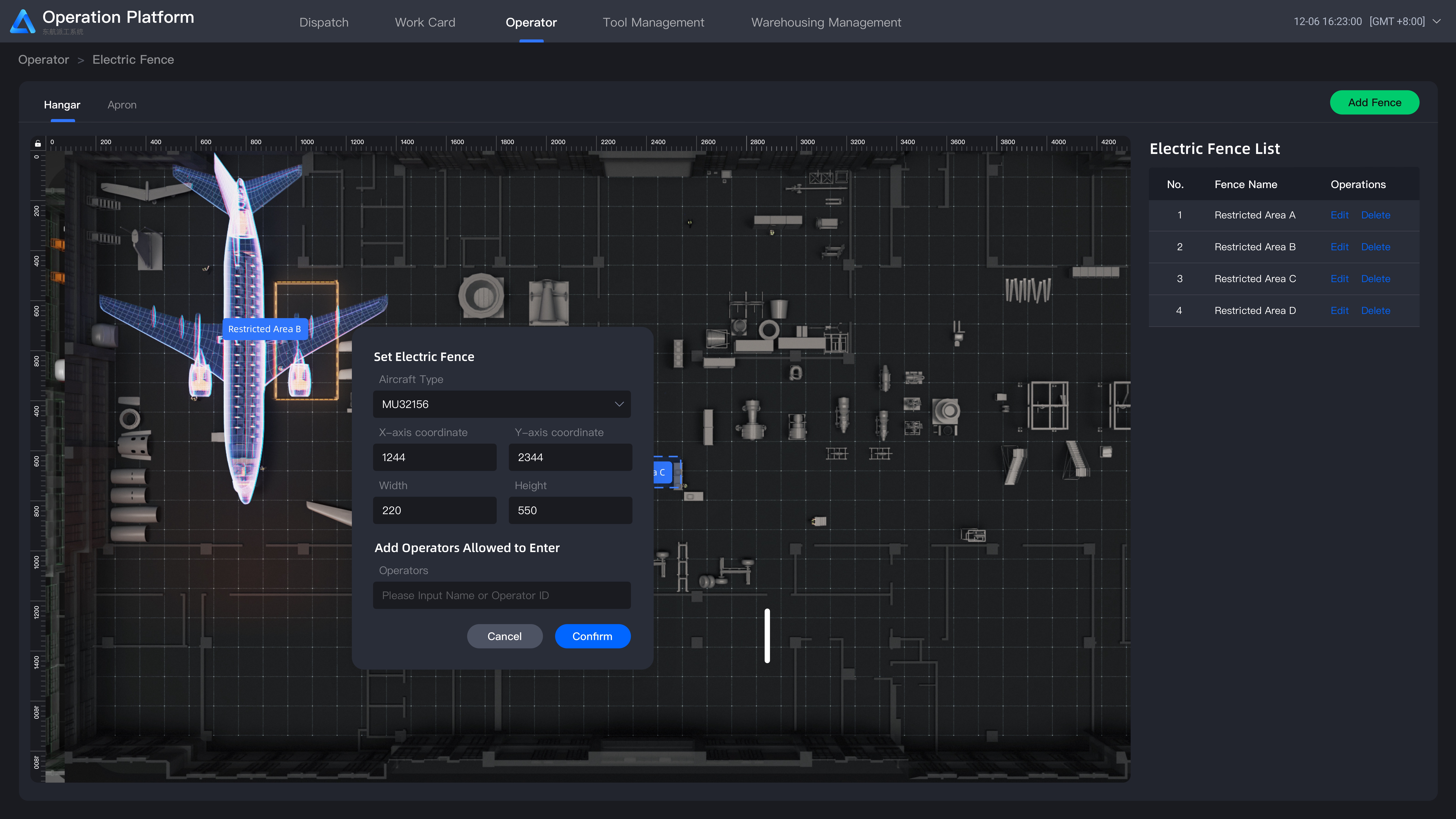Click the X-axis coordinate field
1456x819 pixels.
(x=435, y=457)
